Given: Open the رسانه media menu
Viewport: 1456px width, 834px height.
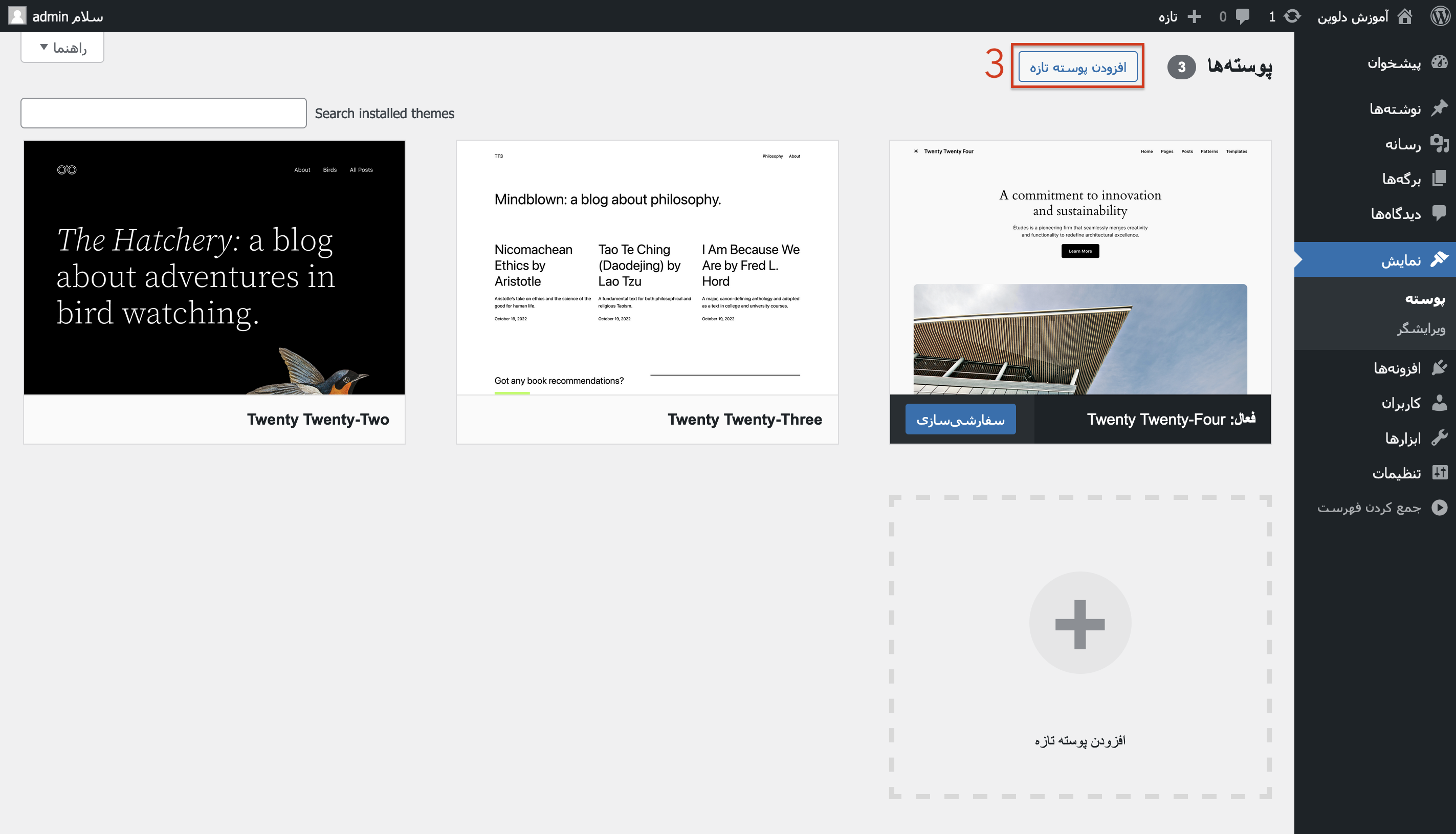Looking at the screenshot, I should point(1403,144).
